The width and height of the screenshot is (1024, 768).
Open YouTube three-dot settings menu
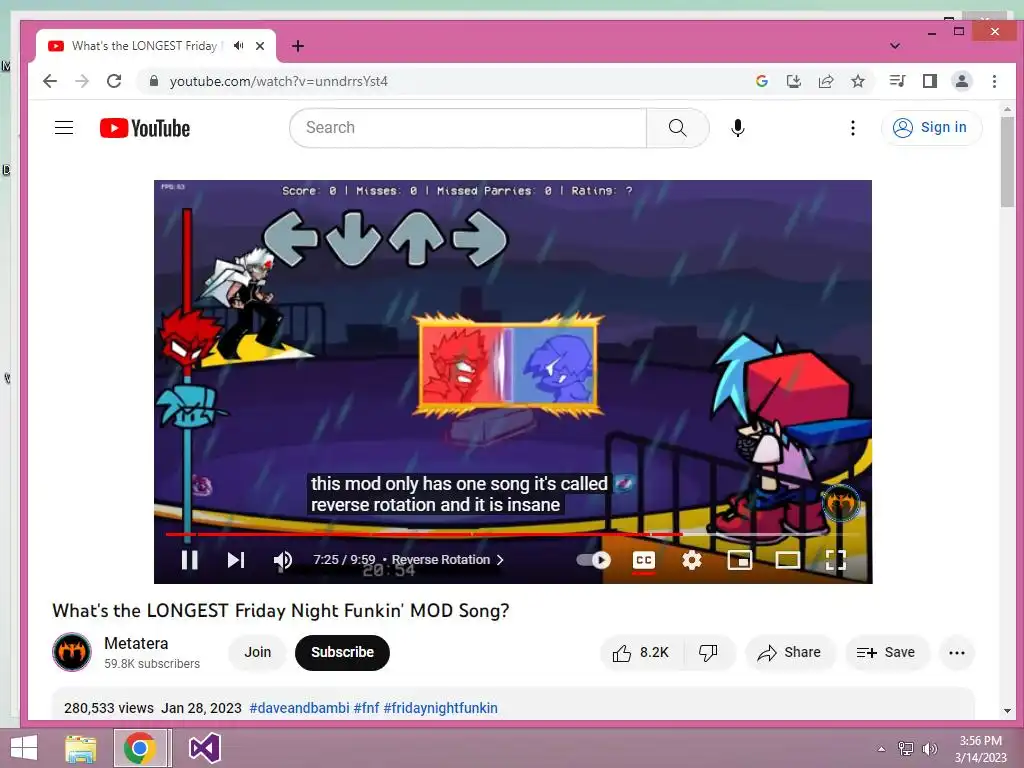[852, 127]
